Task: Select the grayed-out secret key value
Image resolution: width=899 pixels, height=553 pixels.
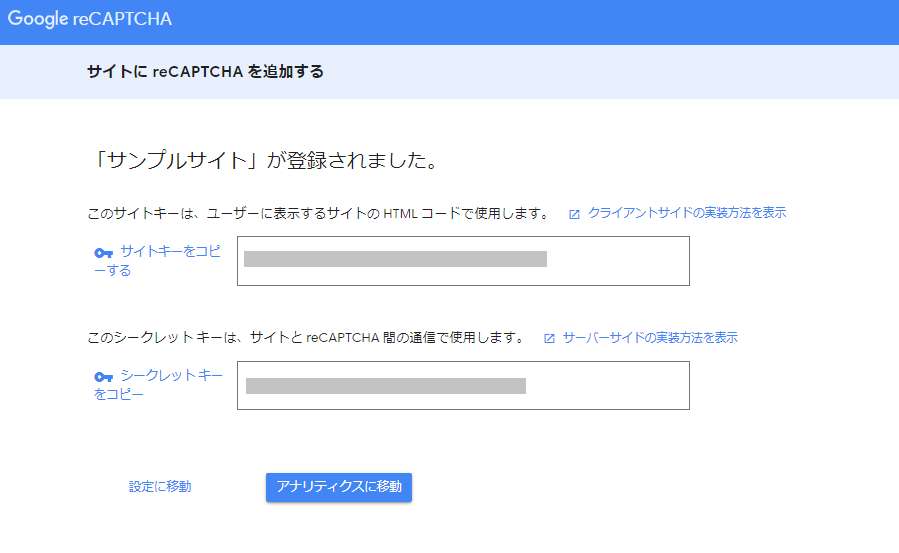Action: (x=386, y=386)
